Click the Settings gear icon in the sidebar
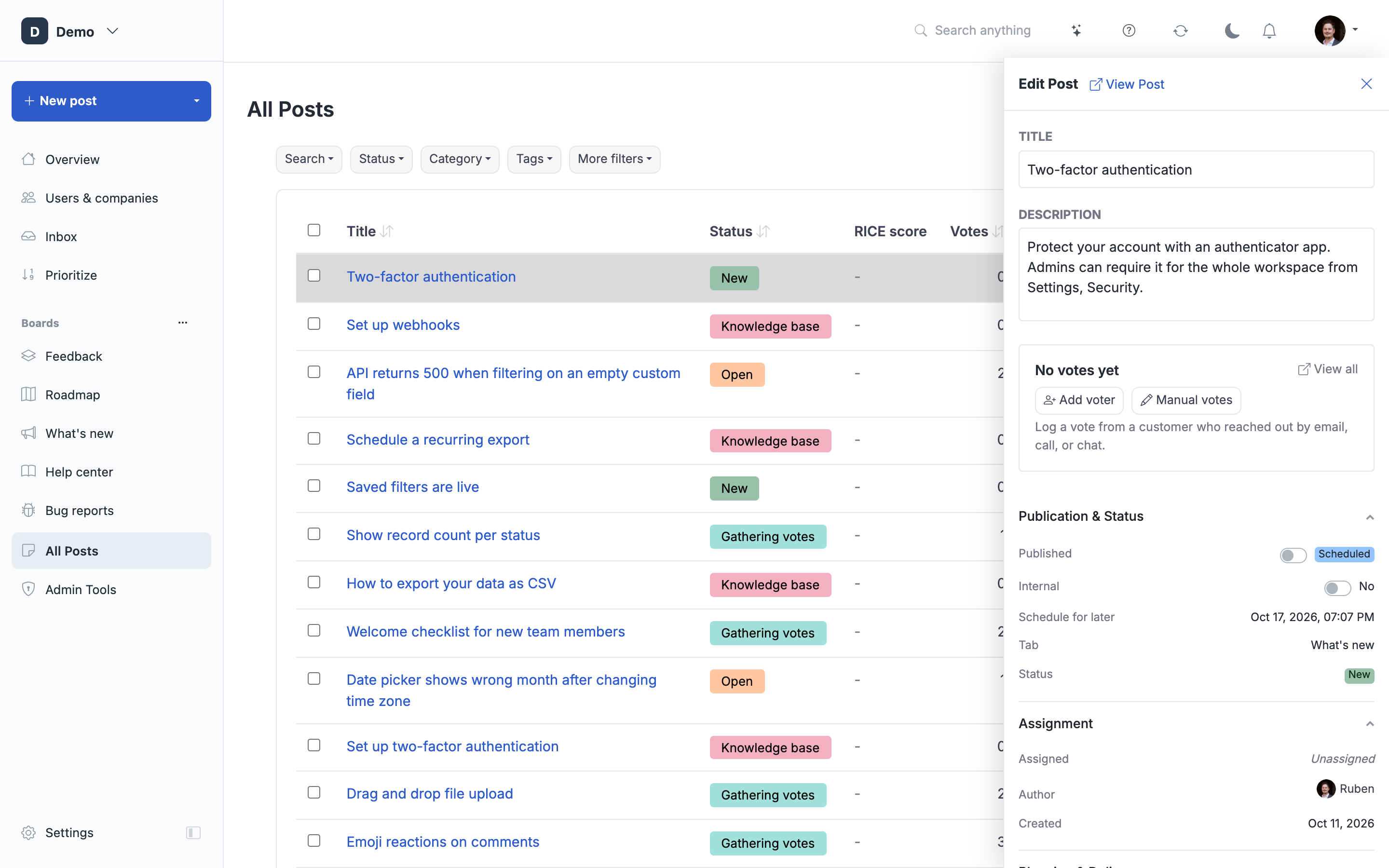 click(x=29, y=832)
